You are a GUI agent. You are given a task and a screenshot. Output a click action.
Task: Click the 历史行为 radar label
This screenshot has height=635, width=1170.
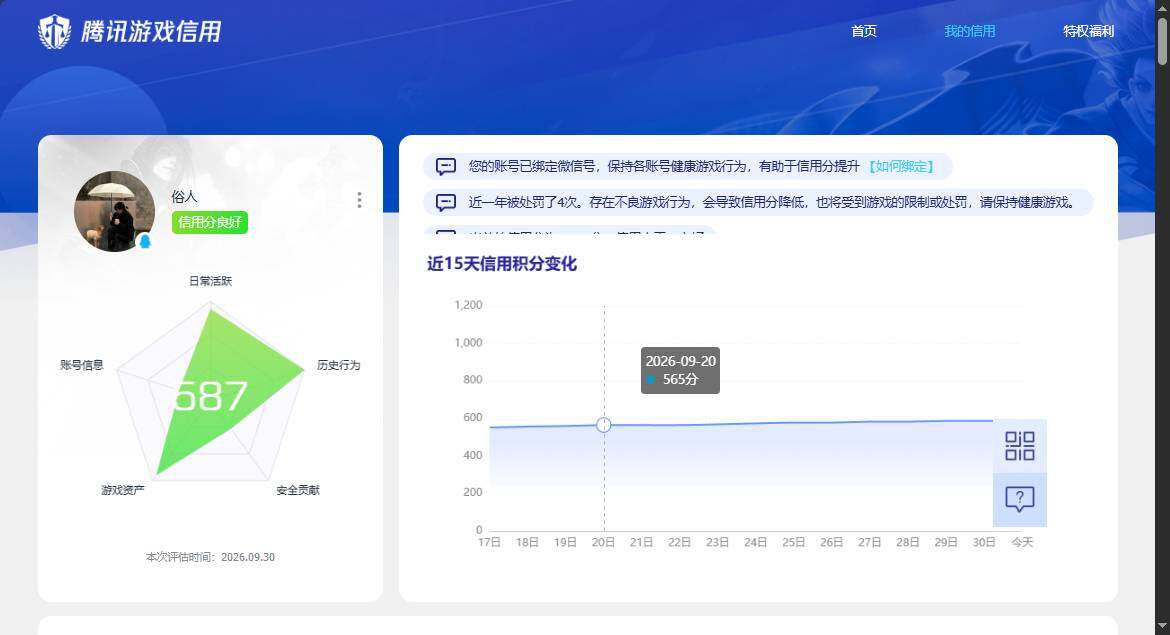point(339,365)
